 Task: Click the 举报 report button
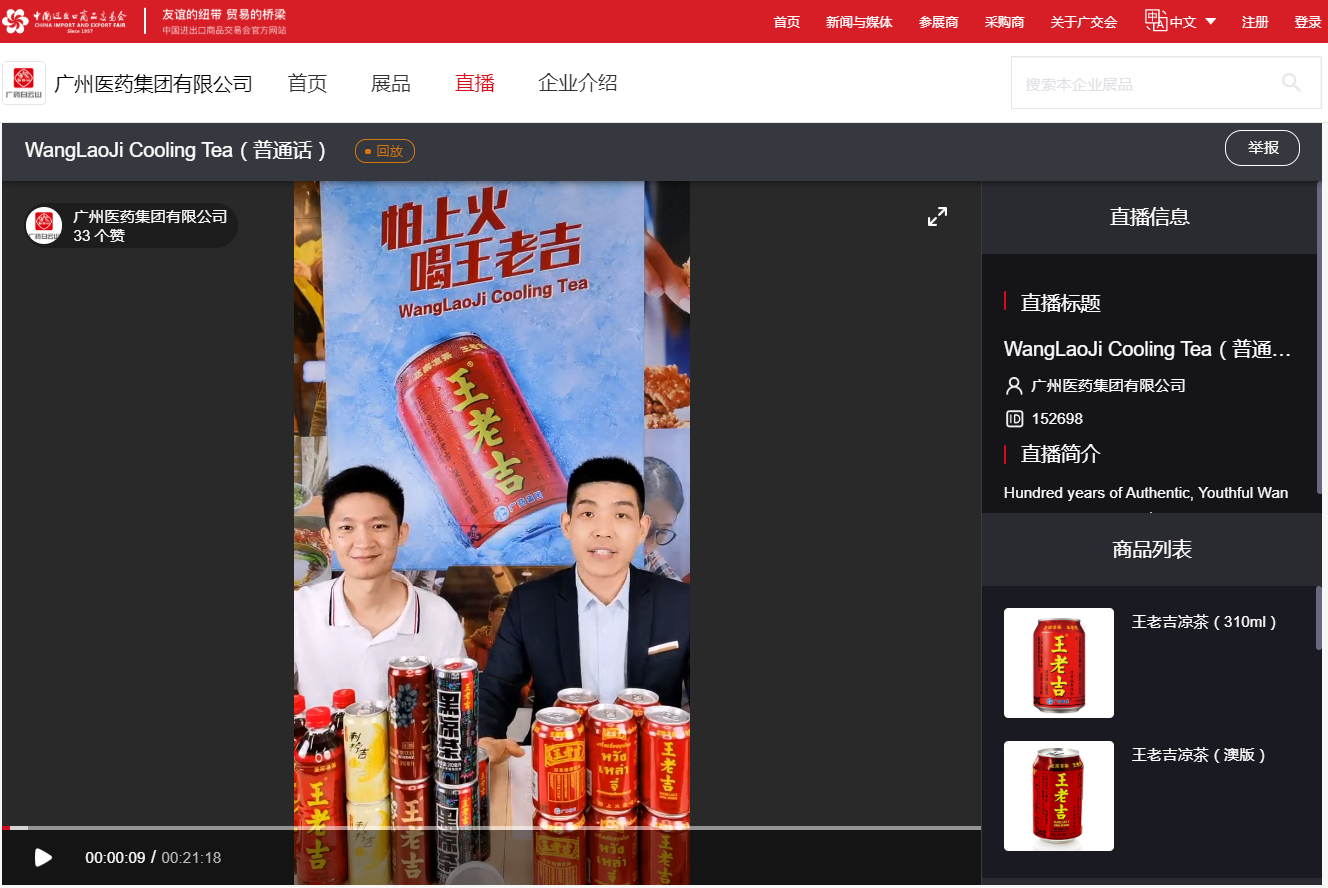point(1262,148)
